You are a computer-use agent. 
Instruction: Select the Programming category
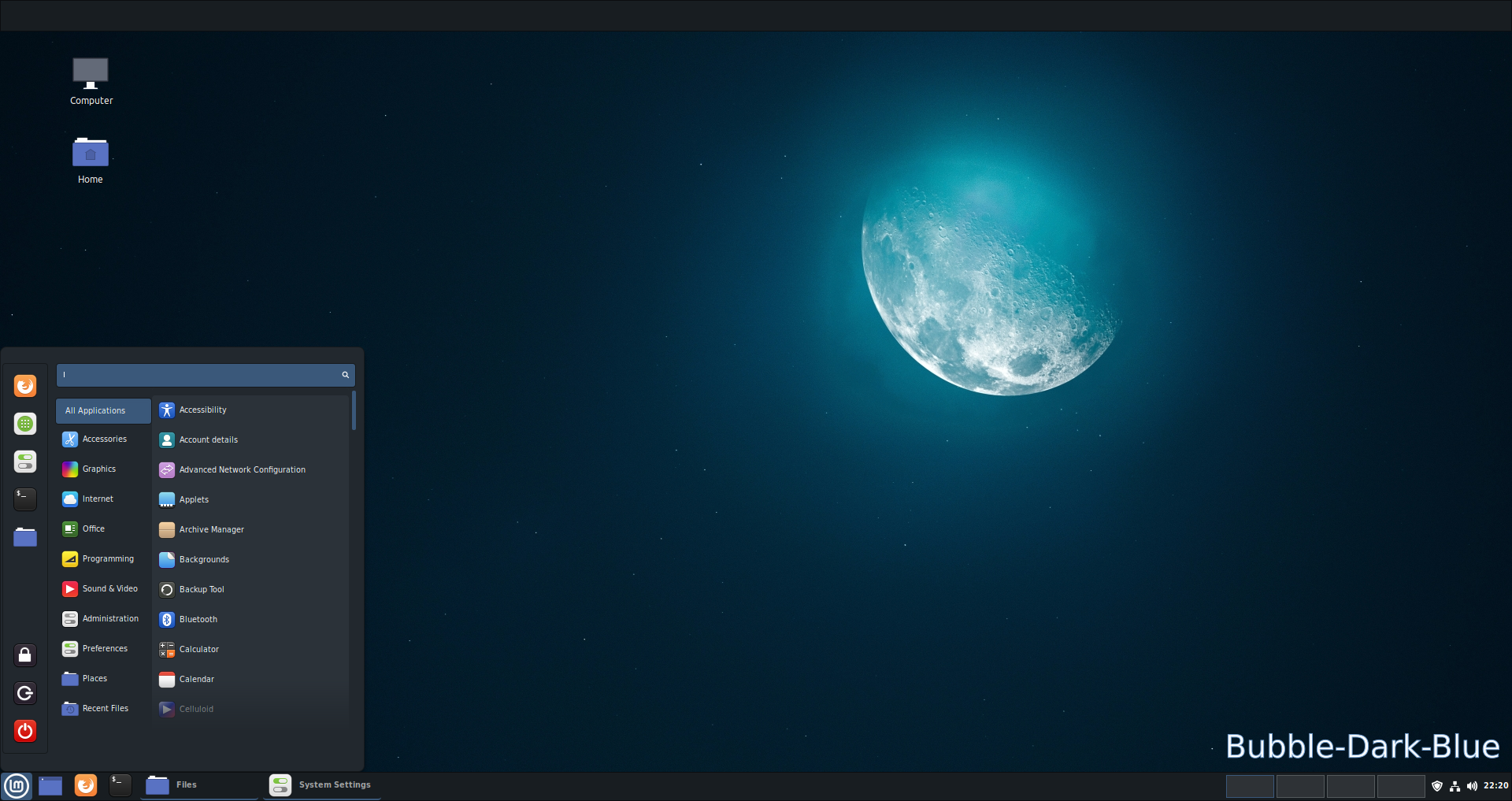pos(103,559)
